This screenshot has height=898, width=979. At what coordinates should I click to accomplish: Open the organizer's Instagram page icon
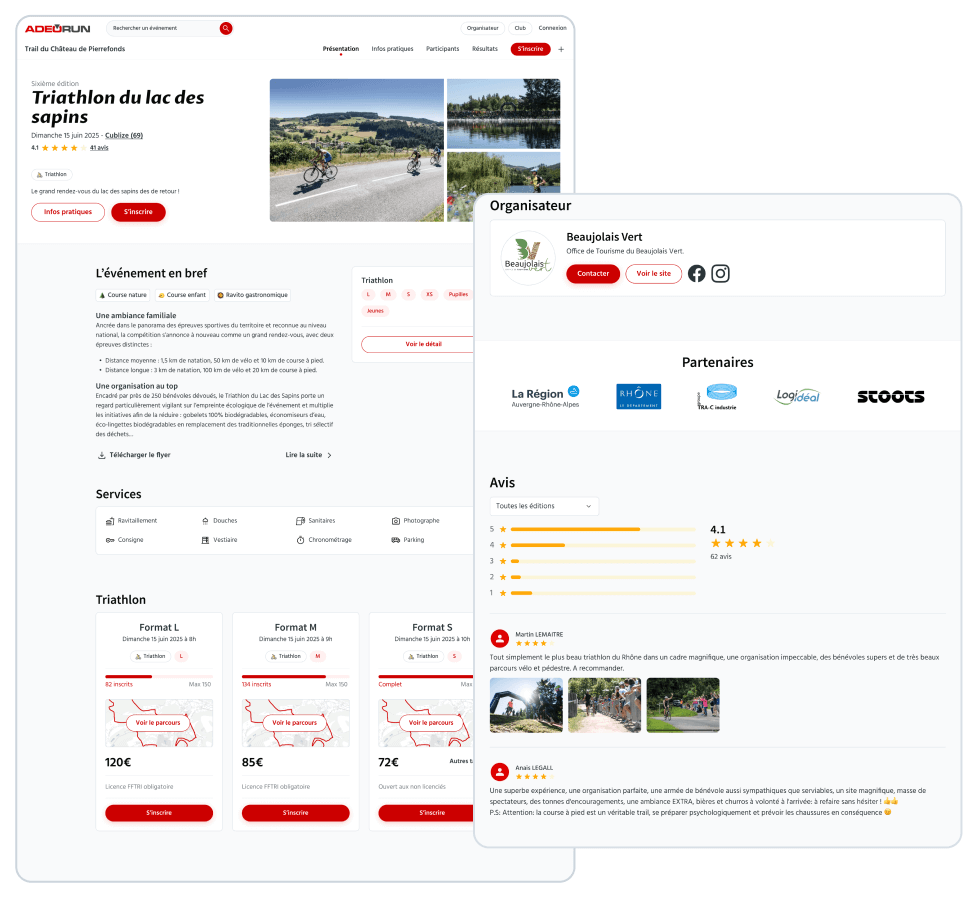[720, 274]
